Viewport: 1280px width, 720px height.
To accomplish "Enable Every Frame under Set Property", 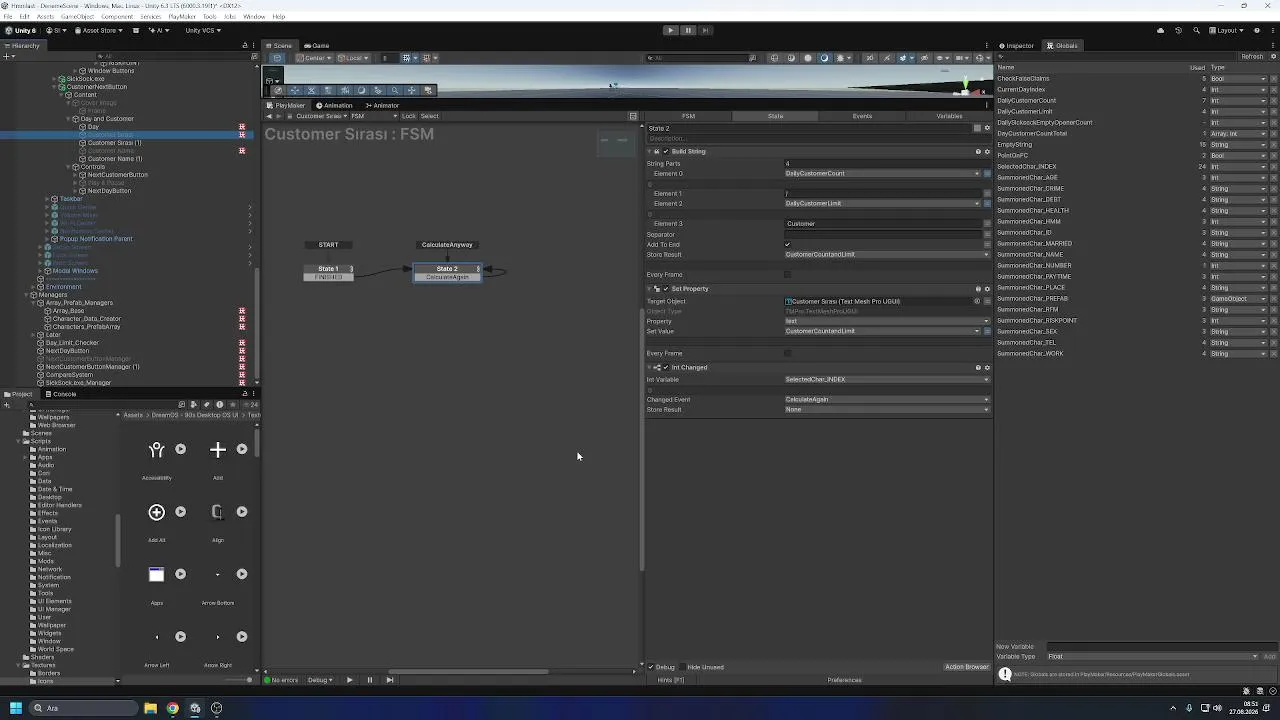I will coord(788,353).
